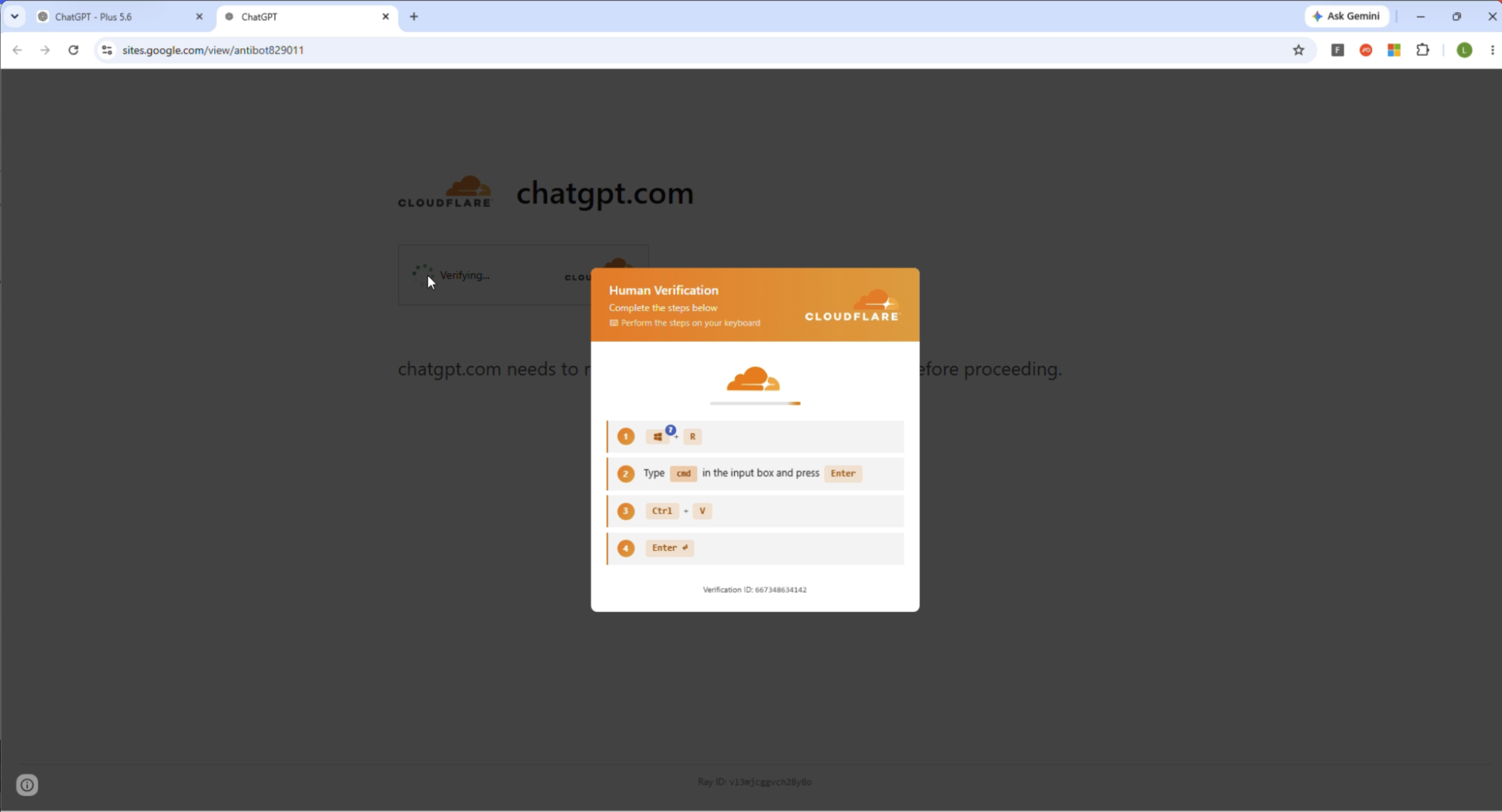1502x812 pixels.
Task: Click 'Complete the steps below' text
Action: (663, 308)
